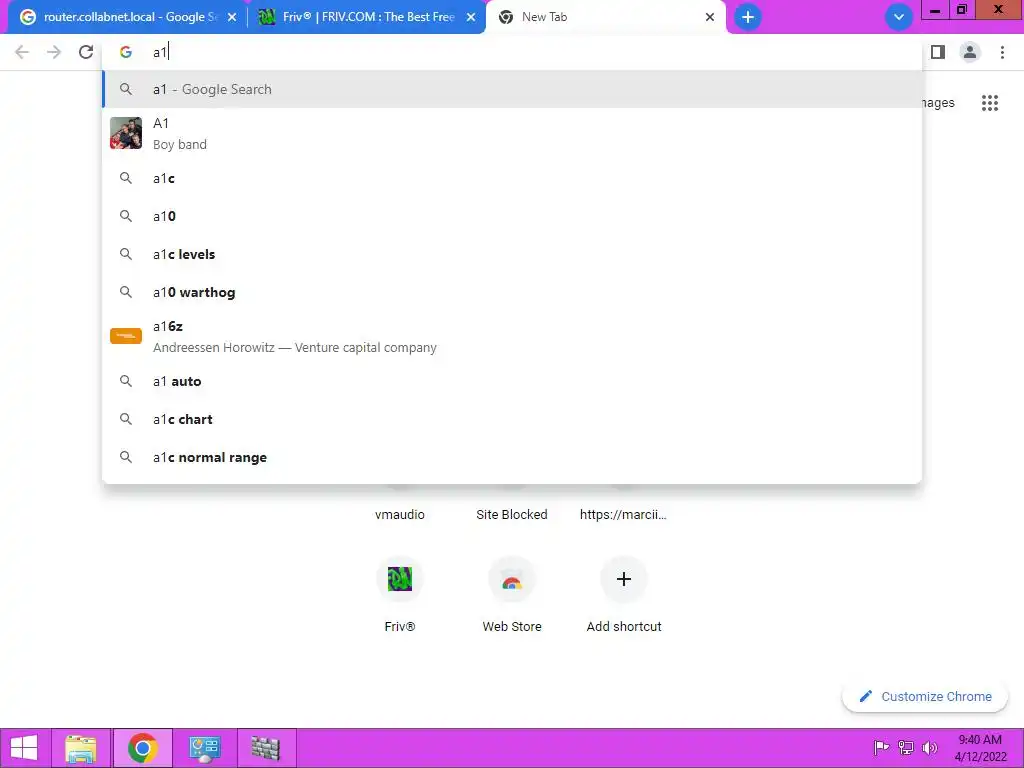
Task: Choose the 'A1 Boy band' suggestion
Action: tap(512, 133)
